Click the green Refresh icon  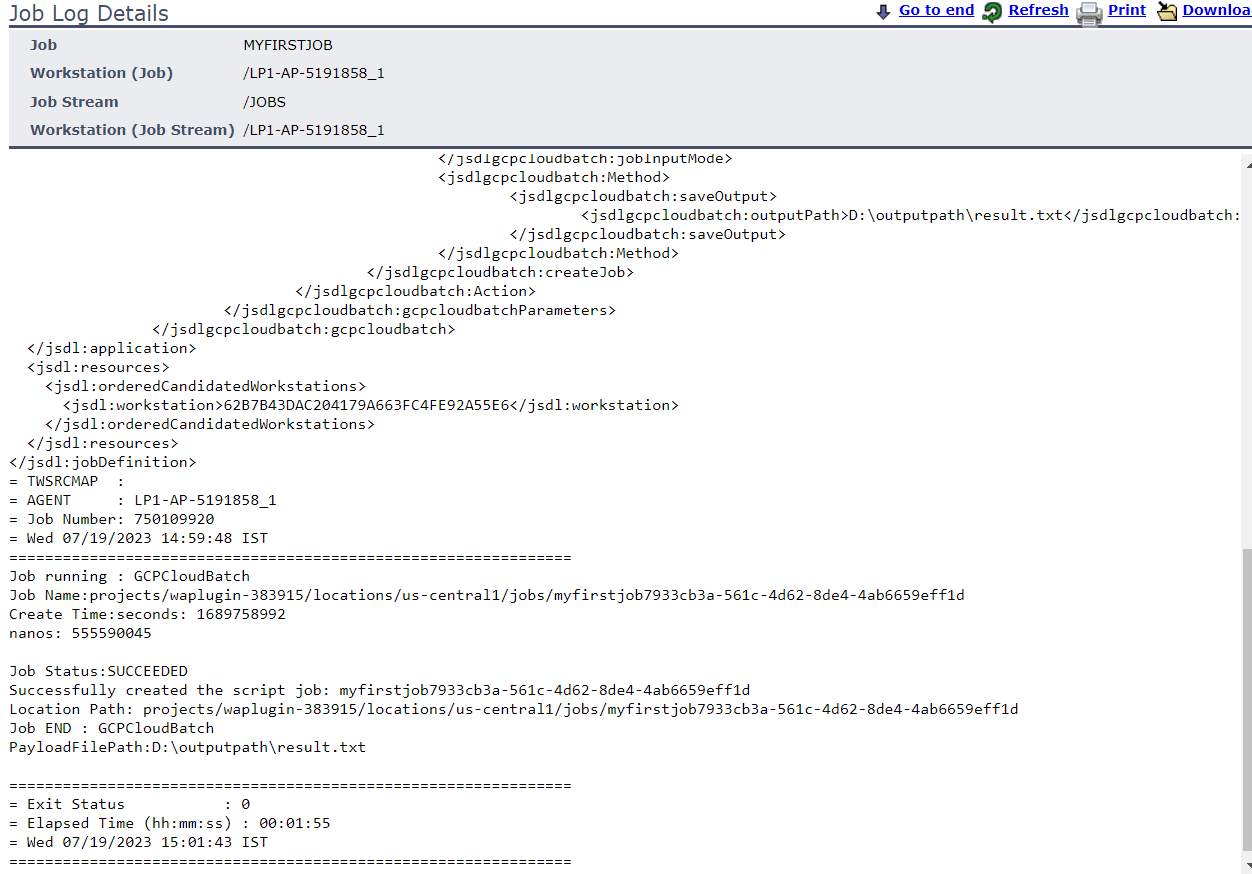[992, 12]
